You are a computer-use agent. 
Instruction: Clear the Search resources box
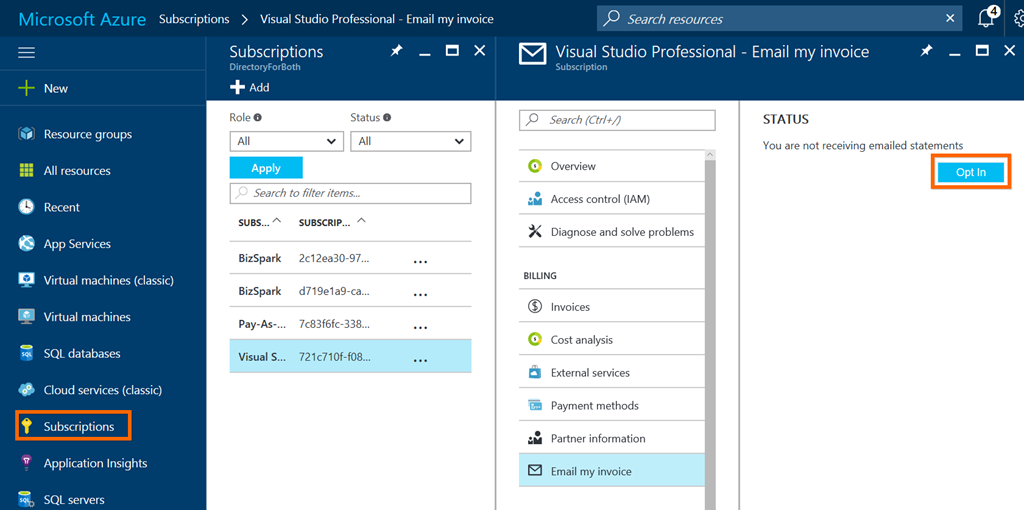coord(950,18)
